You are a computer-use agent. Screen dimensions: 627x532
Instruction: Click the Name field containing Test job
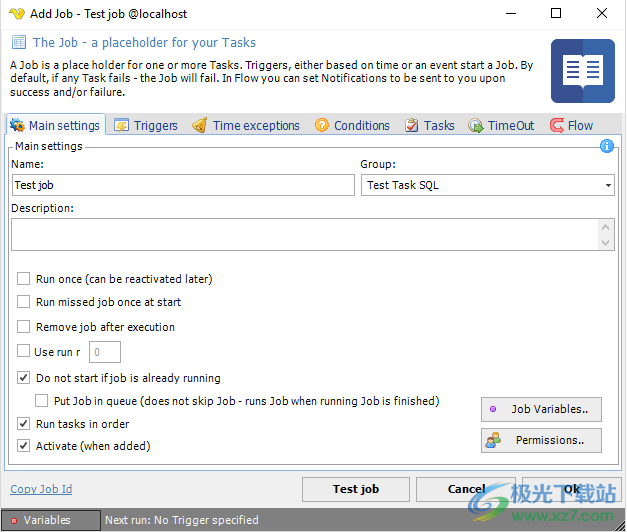pos(183,185)
